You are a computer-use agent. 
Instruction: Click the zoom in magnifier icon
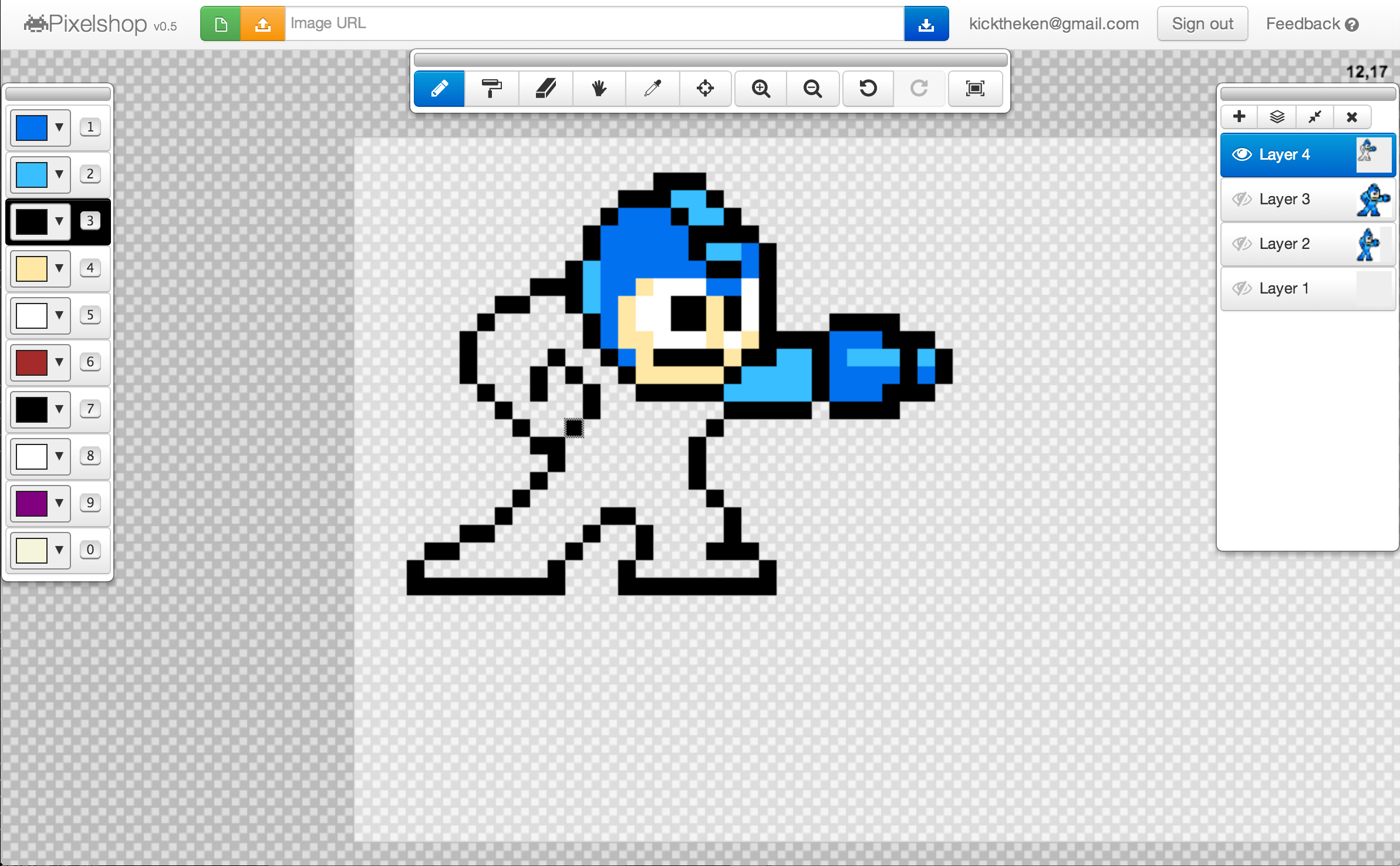tap(761, 89)
